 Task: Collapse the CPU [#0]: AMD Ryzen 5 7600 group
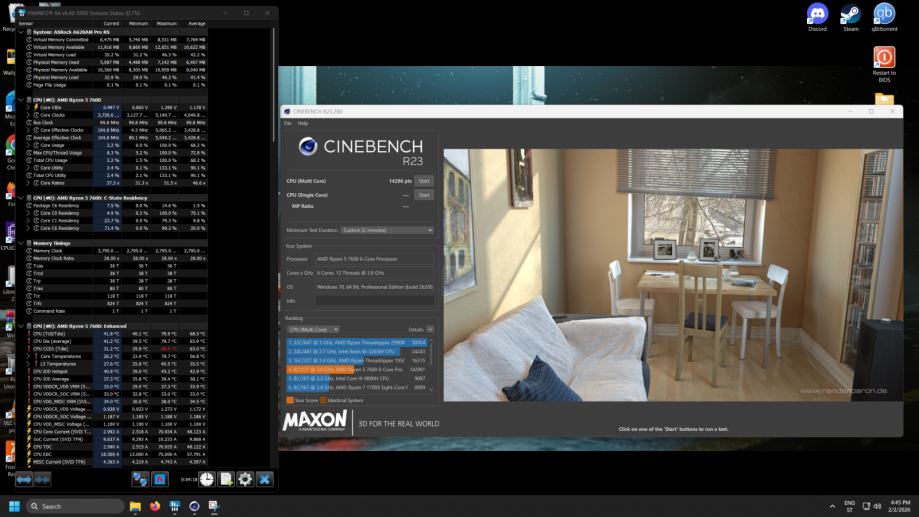point(21,100)
